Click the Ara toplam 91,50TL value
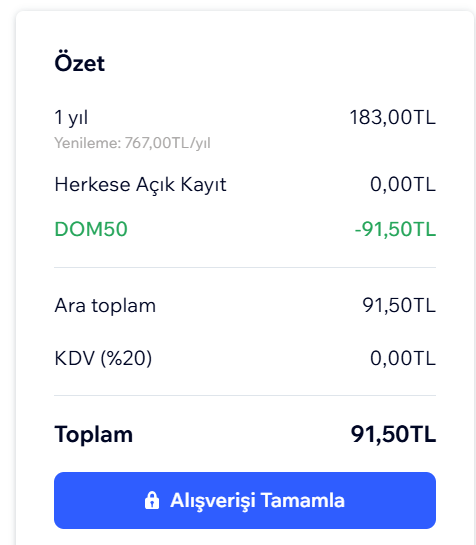The width and height of the screenshot is (476, 545). [399, 306]
